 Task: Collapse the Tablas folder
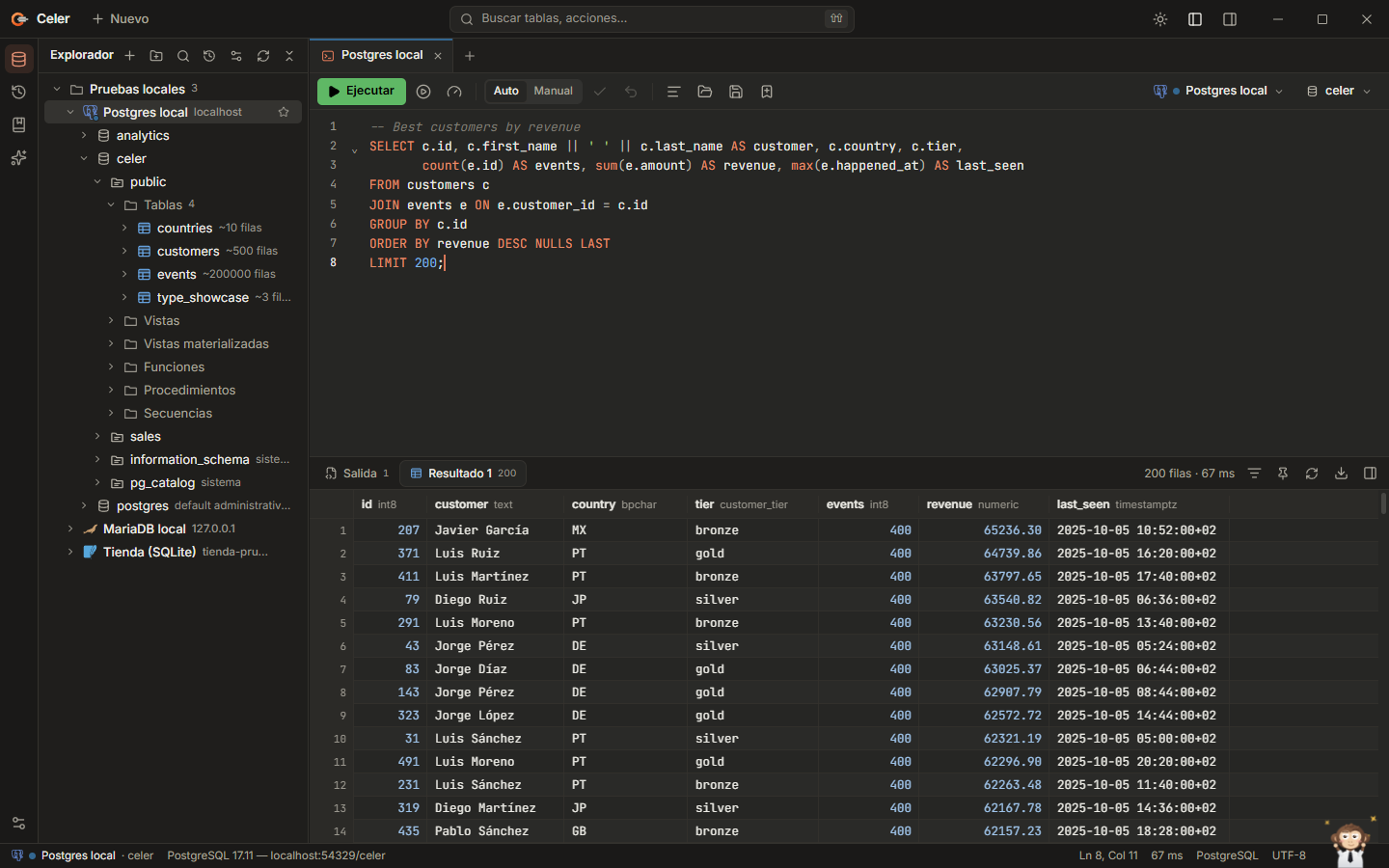[111, 204]
